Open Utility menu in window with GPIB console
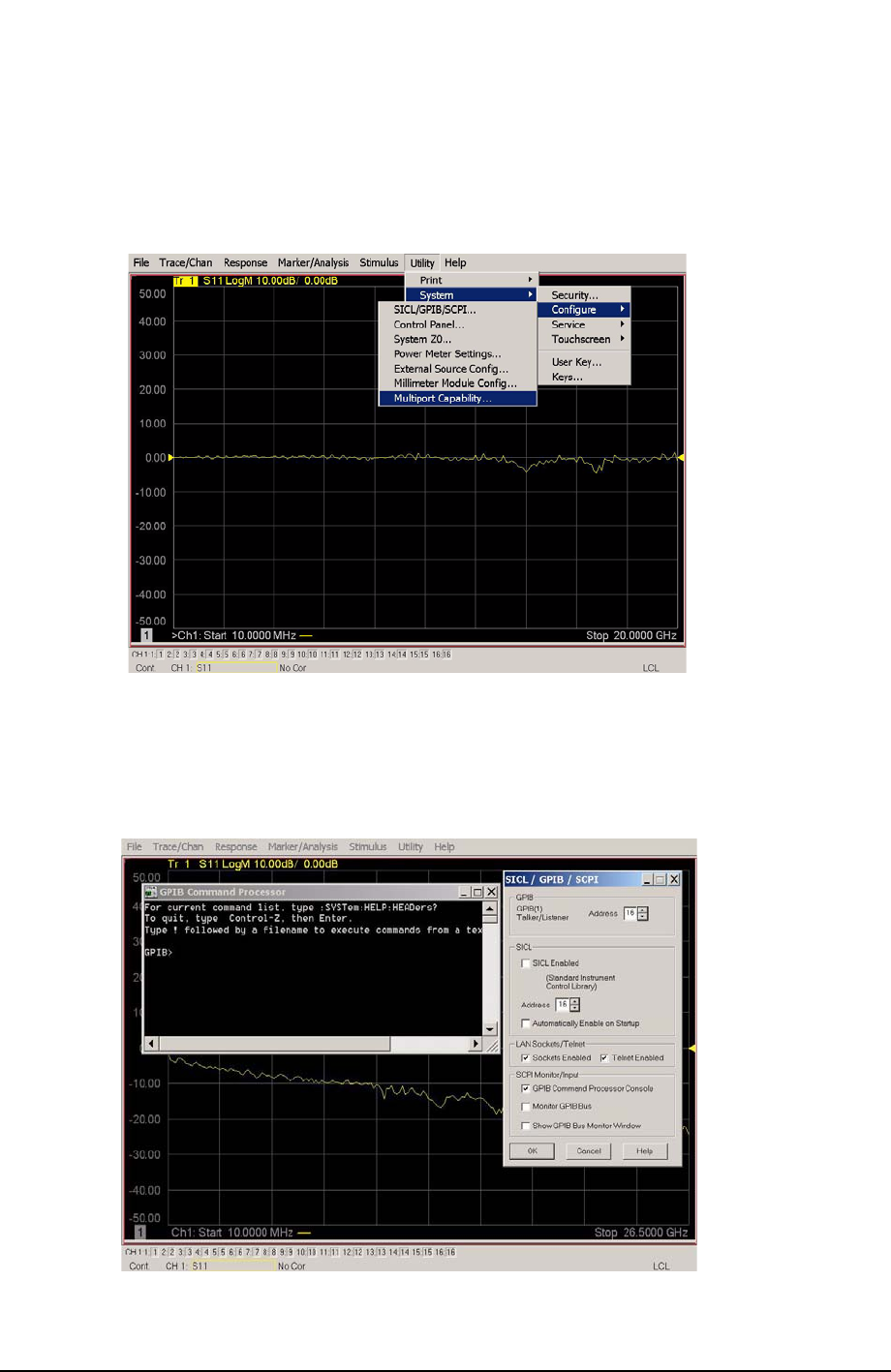The image size is (891, 1372). click(411, 846)
